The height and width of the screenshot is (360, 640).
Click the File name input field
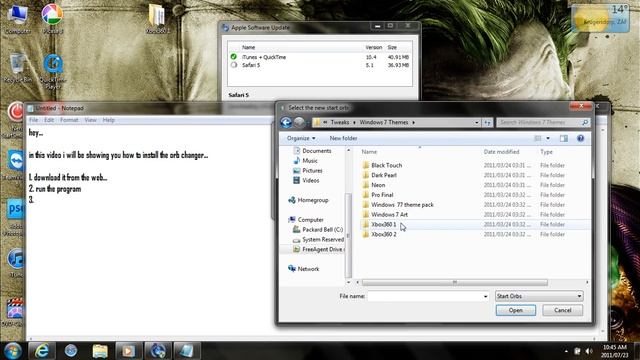point(424,296)
